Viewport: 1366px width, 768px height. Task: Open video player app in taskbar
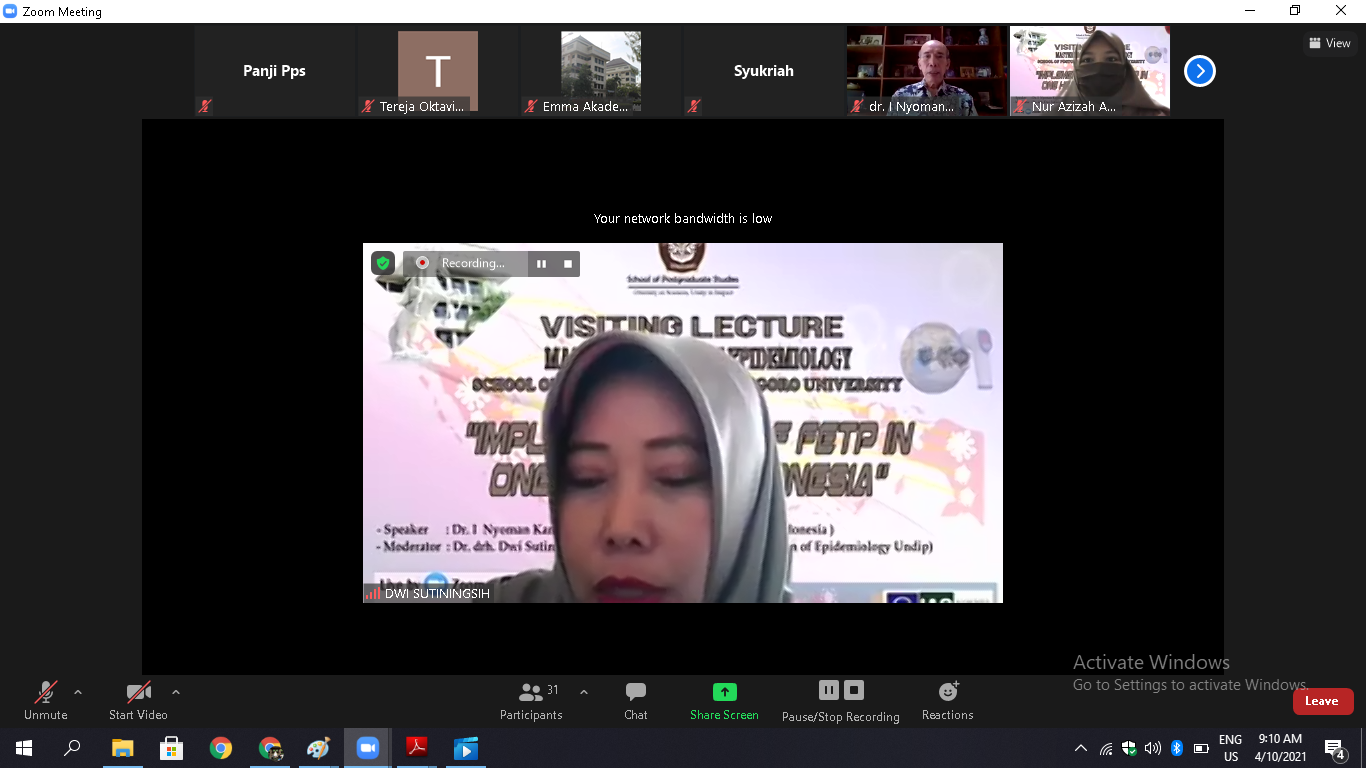(466, 748)
